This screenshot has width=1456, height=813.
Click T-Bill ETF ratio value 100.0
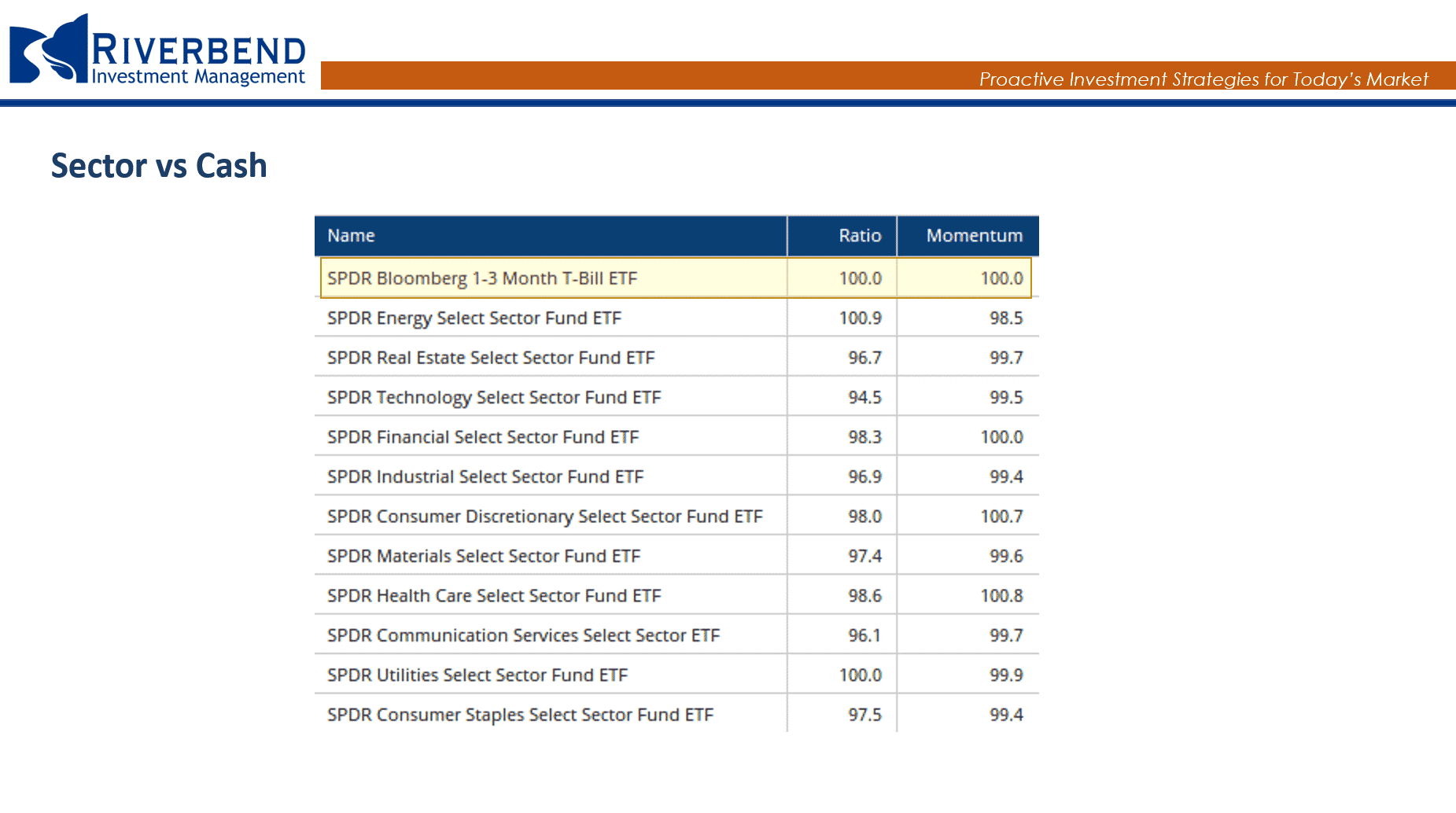861,278
